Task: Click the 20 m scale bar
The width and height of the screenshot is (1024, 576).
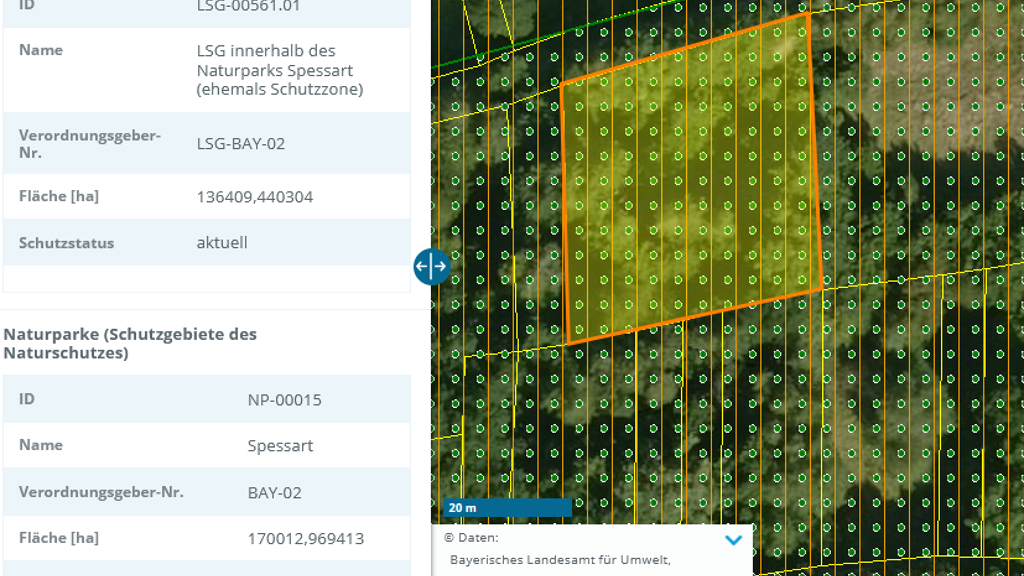Action: pyautogui.click(x=508, y=508)
